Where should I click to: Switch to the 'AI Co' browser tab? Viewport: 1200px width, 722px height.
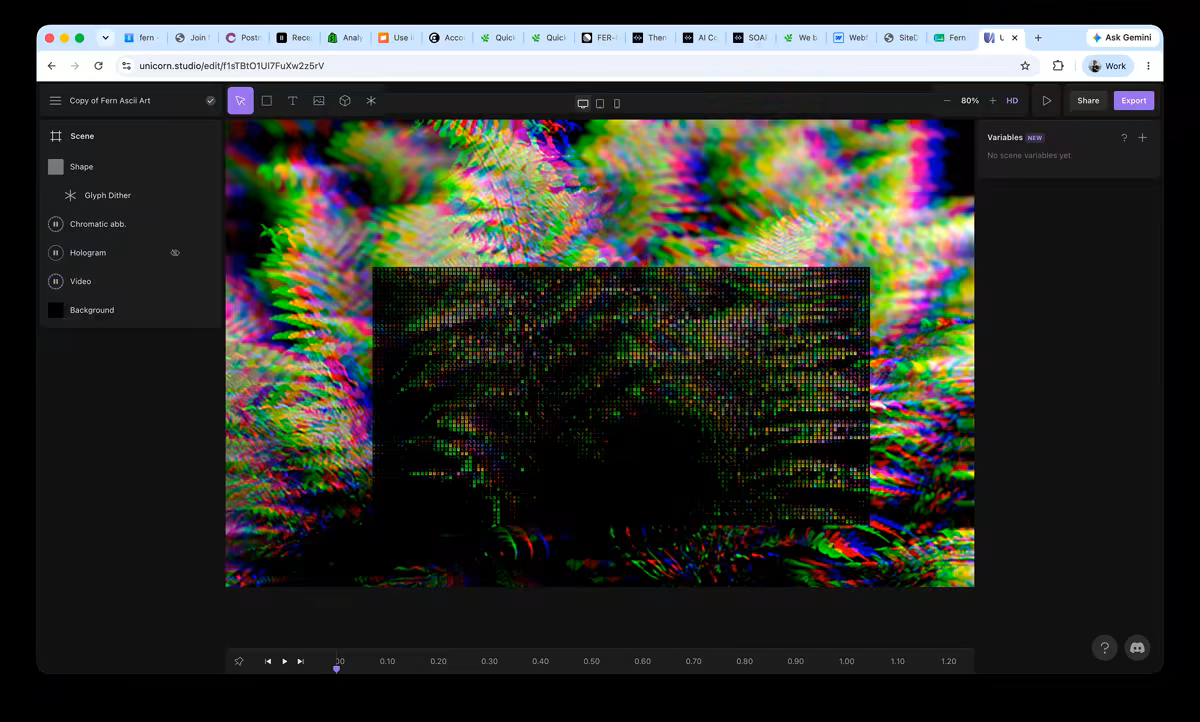700,38
